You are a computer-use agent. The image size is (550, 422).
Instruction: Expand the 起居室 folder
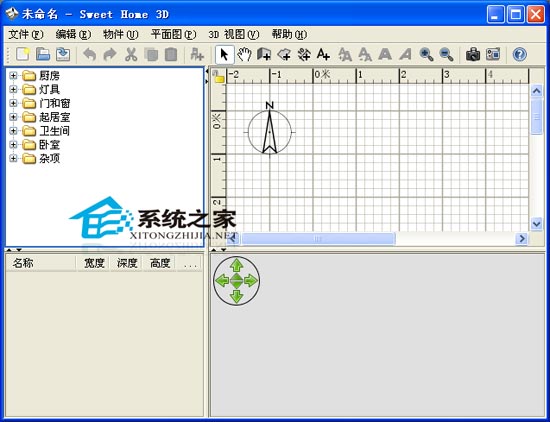[x=13, y=117]
